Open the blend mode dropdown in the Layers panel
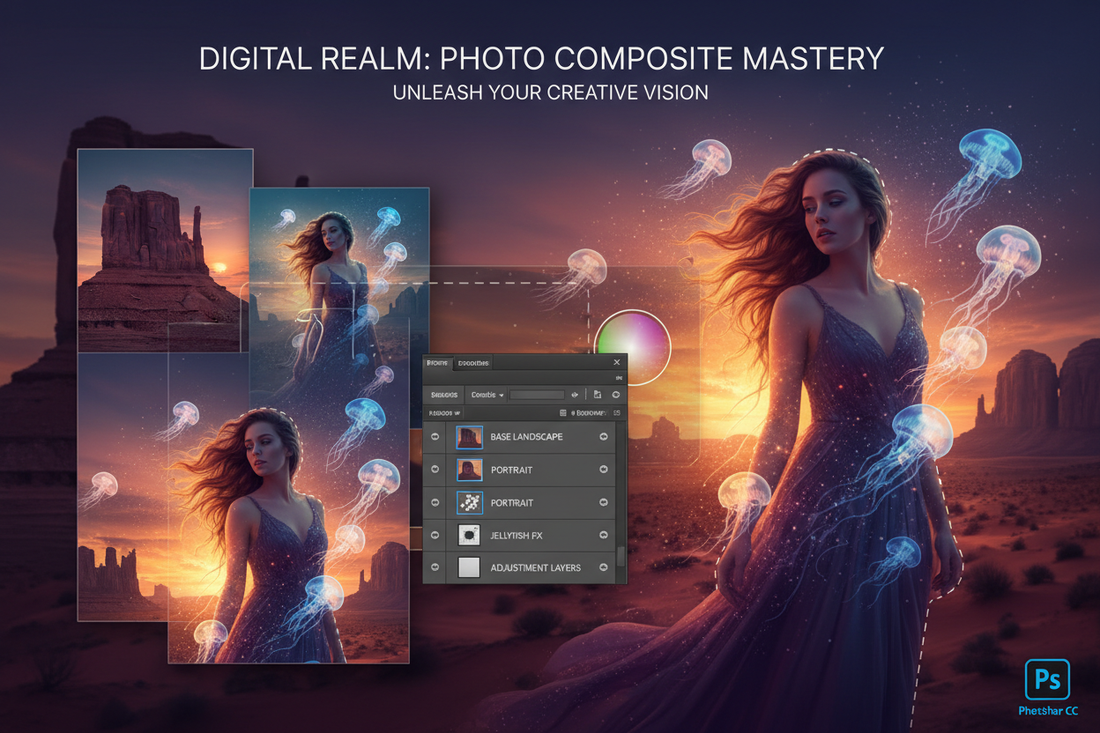The width and height of the screenshot is (1100, 733). click(486, 395)
